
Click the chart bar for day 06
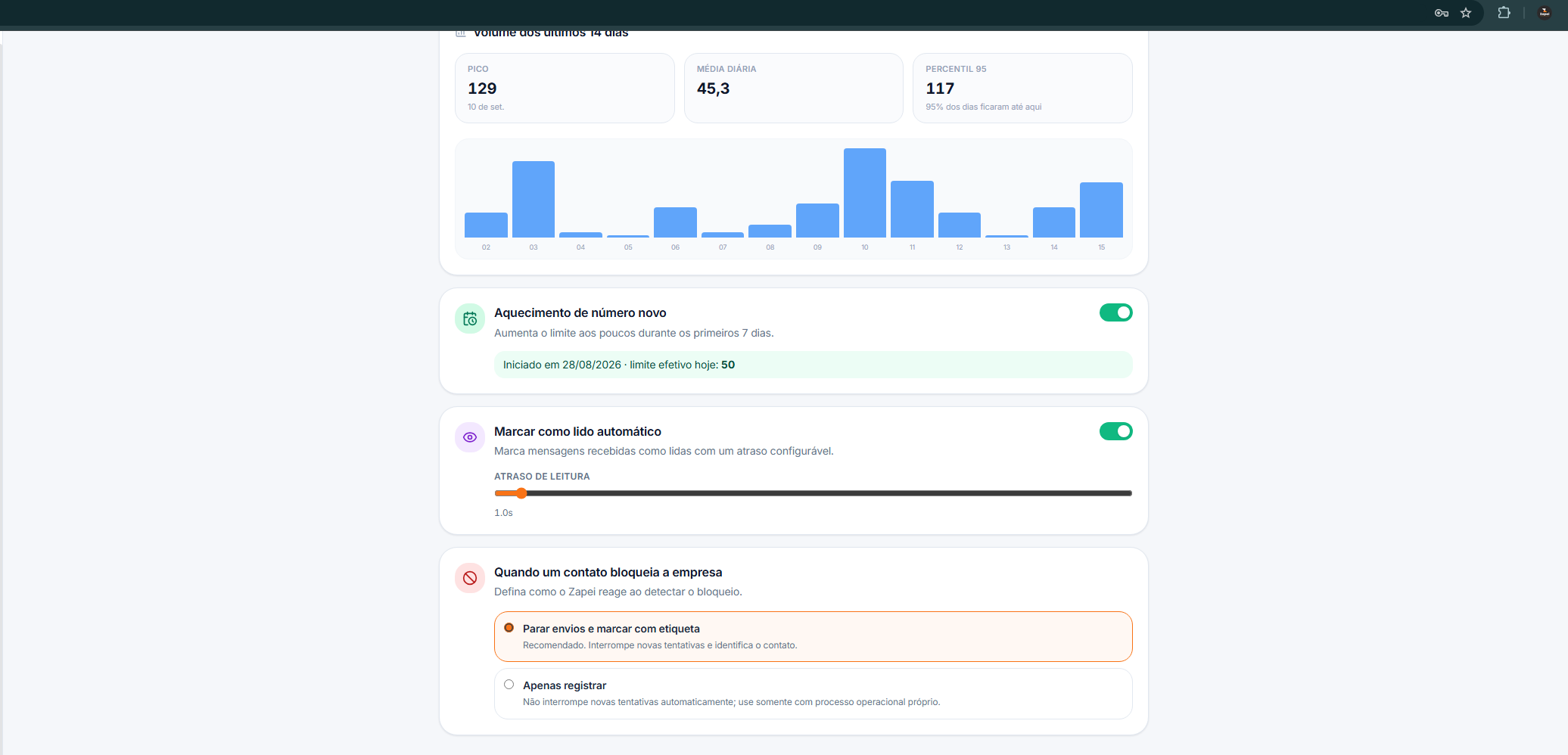pyautogui.click(x=675, y=222)
